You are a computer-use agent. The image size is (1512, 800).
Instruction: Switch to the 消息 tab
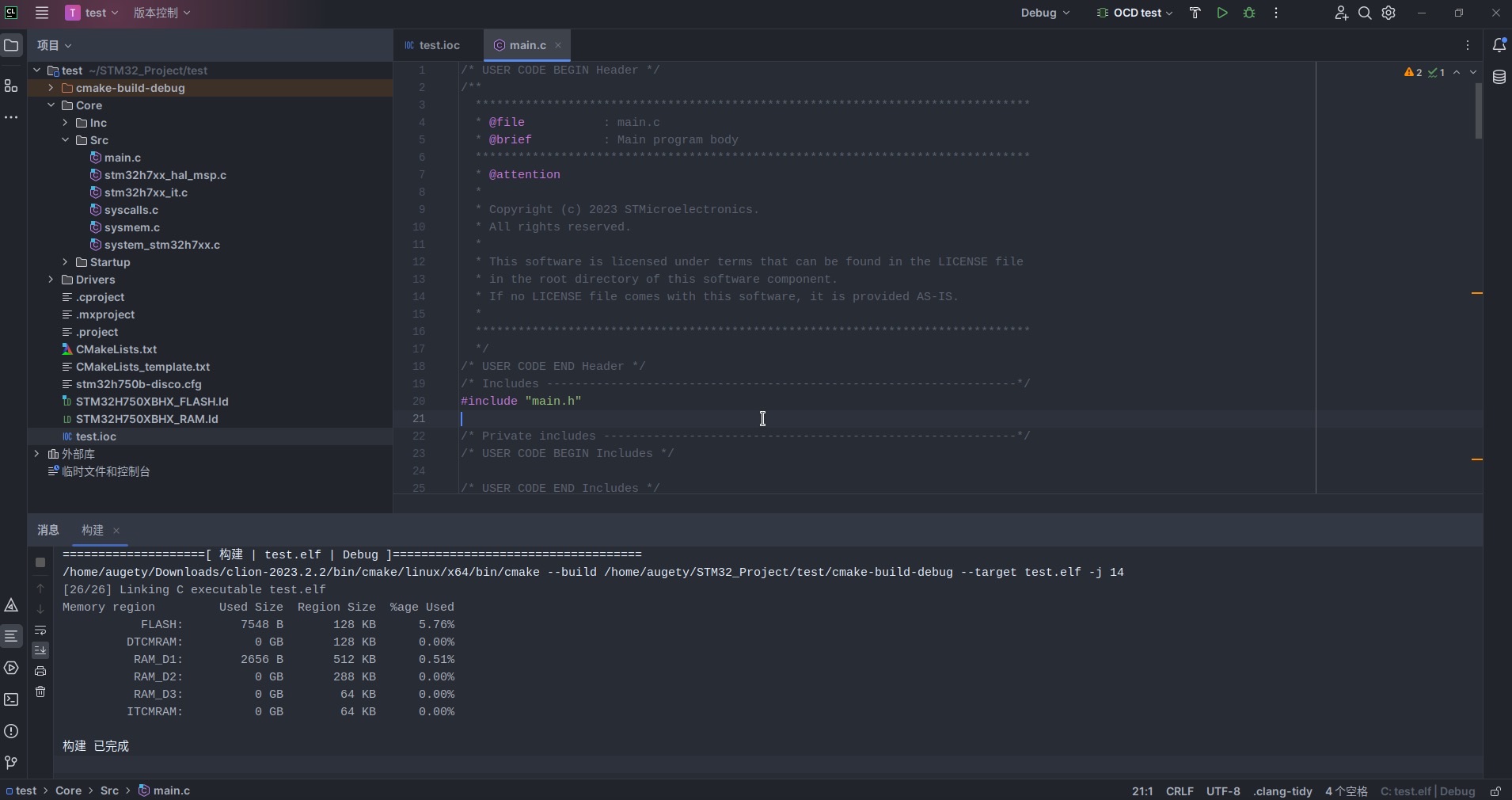(48, 530)
